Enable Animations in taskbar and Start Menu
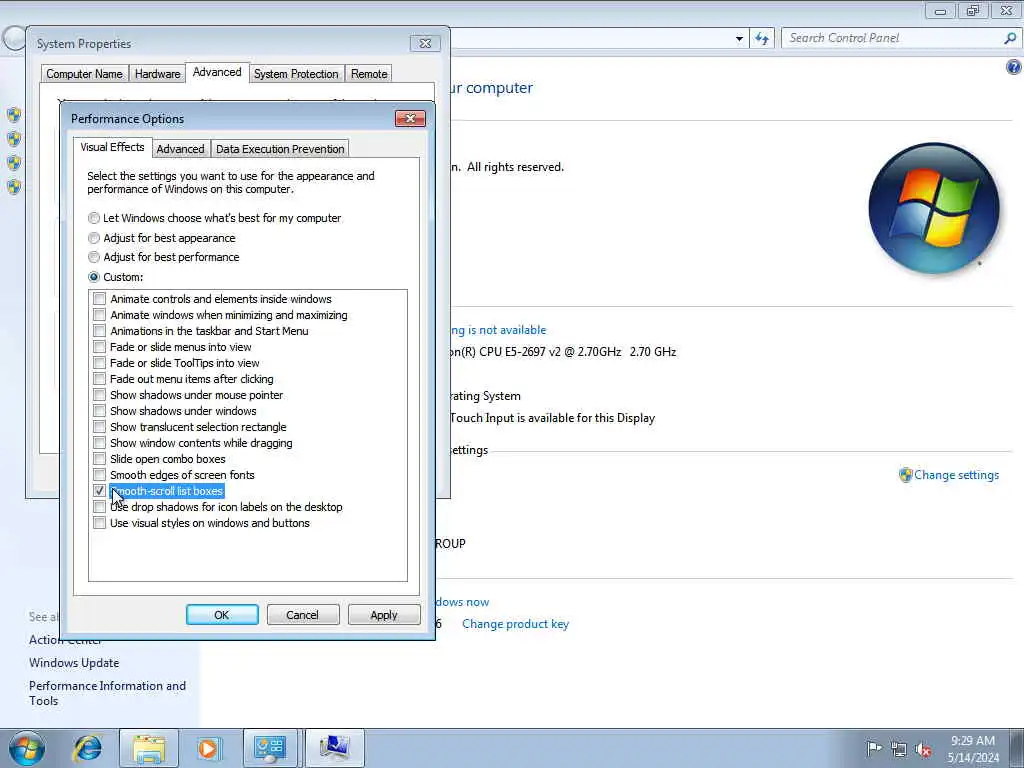Image resolution: width=1024 pixels, height=768 pixels. click(99, 331)
